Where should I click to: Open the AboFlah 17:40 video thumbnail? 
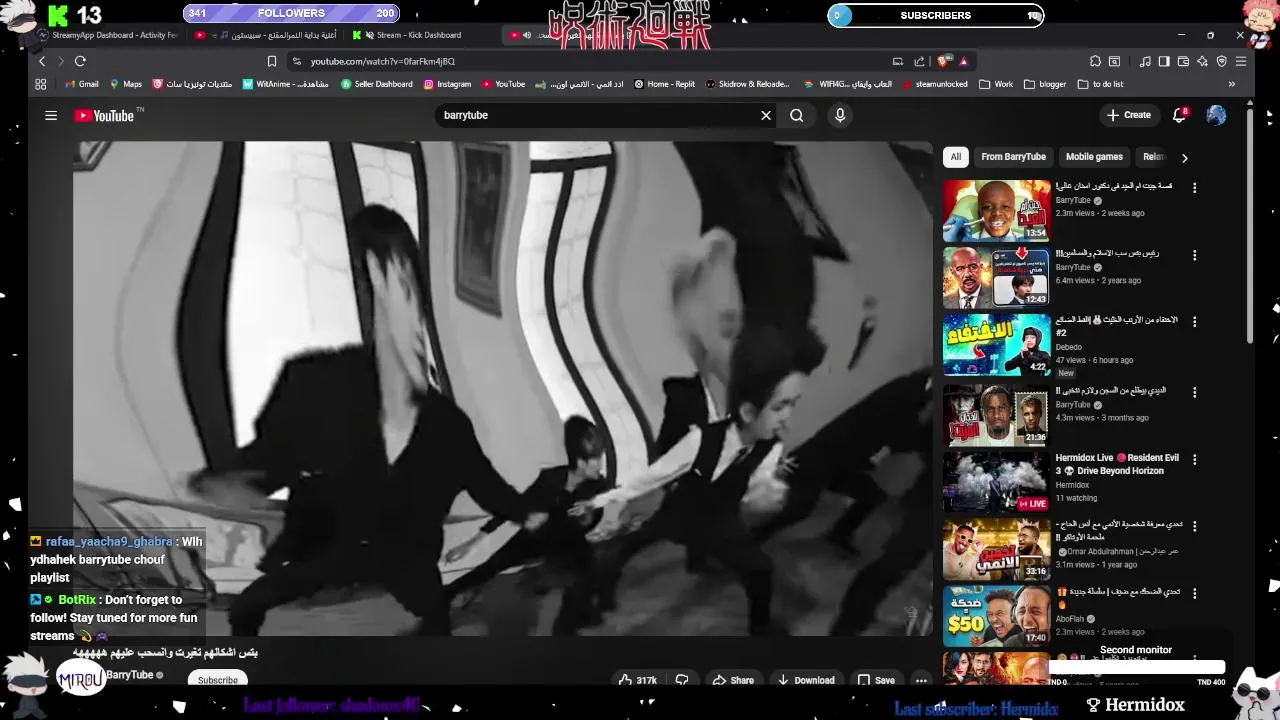[997, 616]
